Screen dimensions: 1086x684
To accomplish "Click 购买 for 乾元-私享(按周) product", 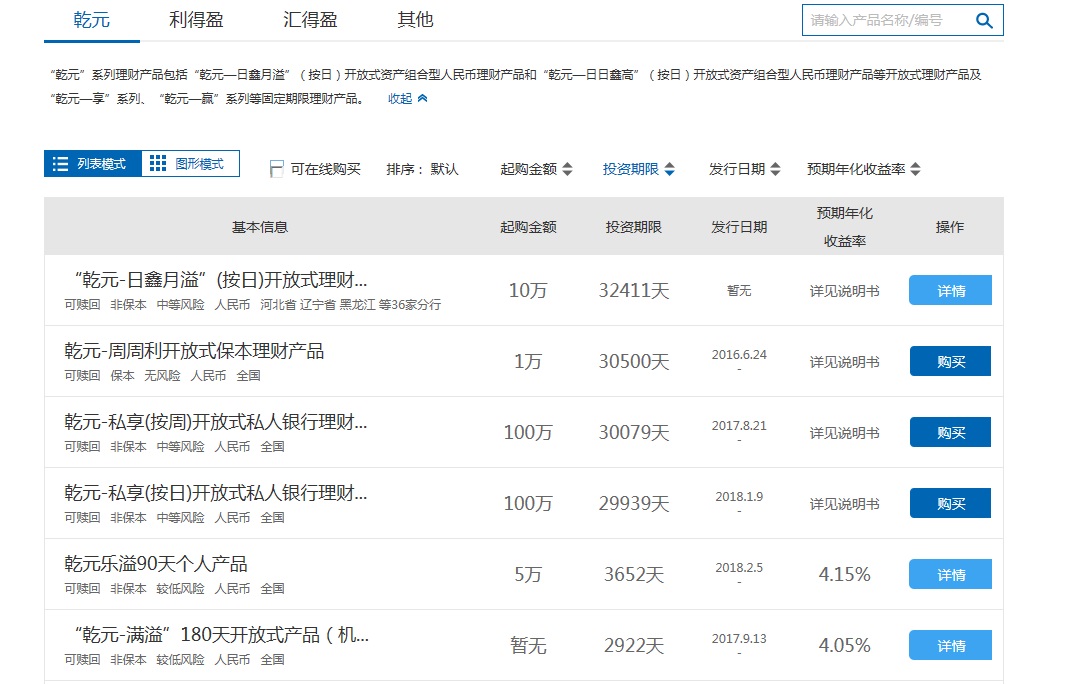I will (949, 432).
